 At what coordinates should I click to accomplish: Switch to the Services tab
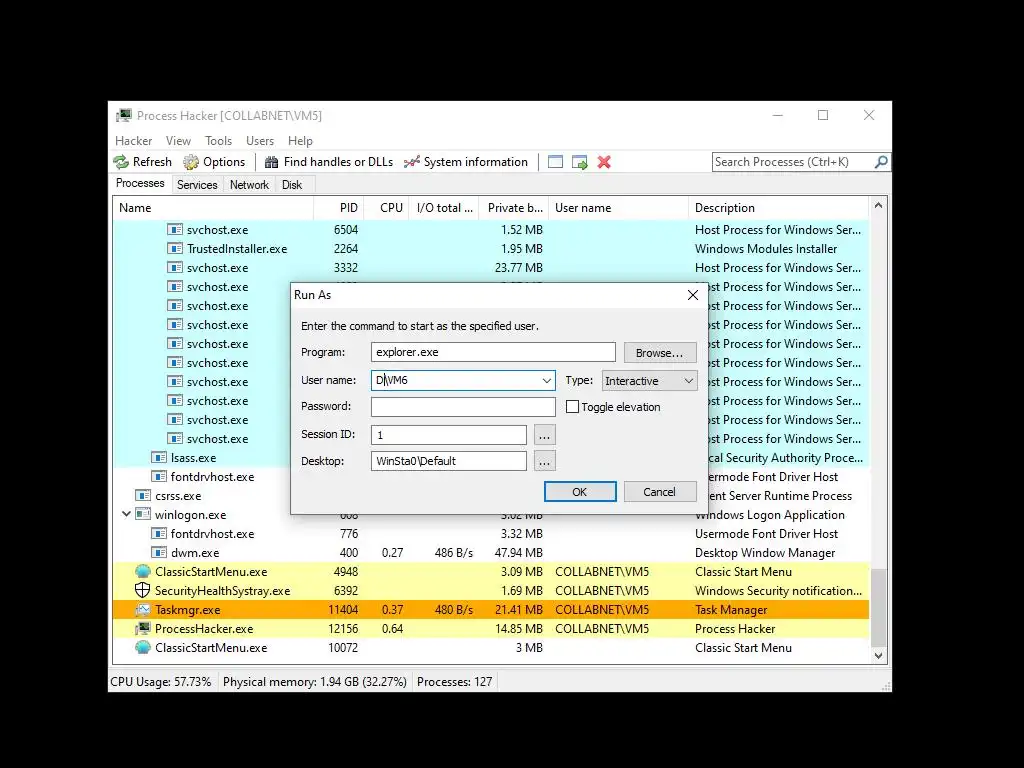tap(197, 185)
